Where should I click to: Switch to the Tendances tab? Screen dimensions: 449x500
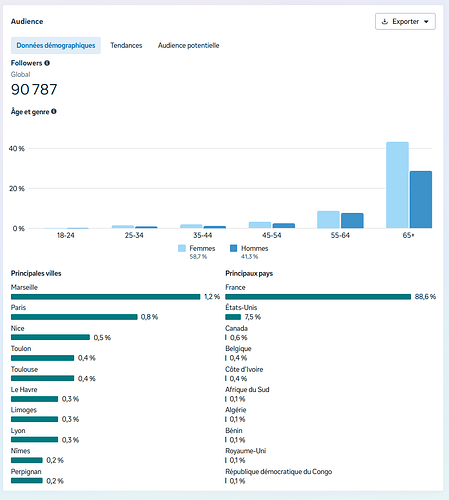[x=126, y=45]
